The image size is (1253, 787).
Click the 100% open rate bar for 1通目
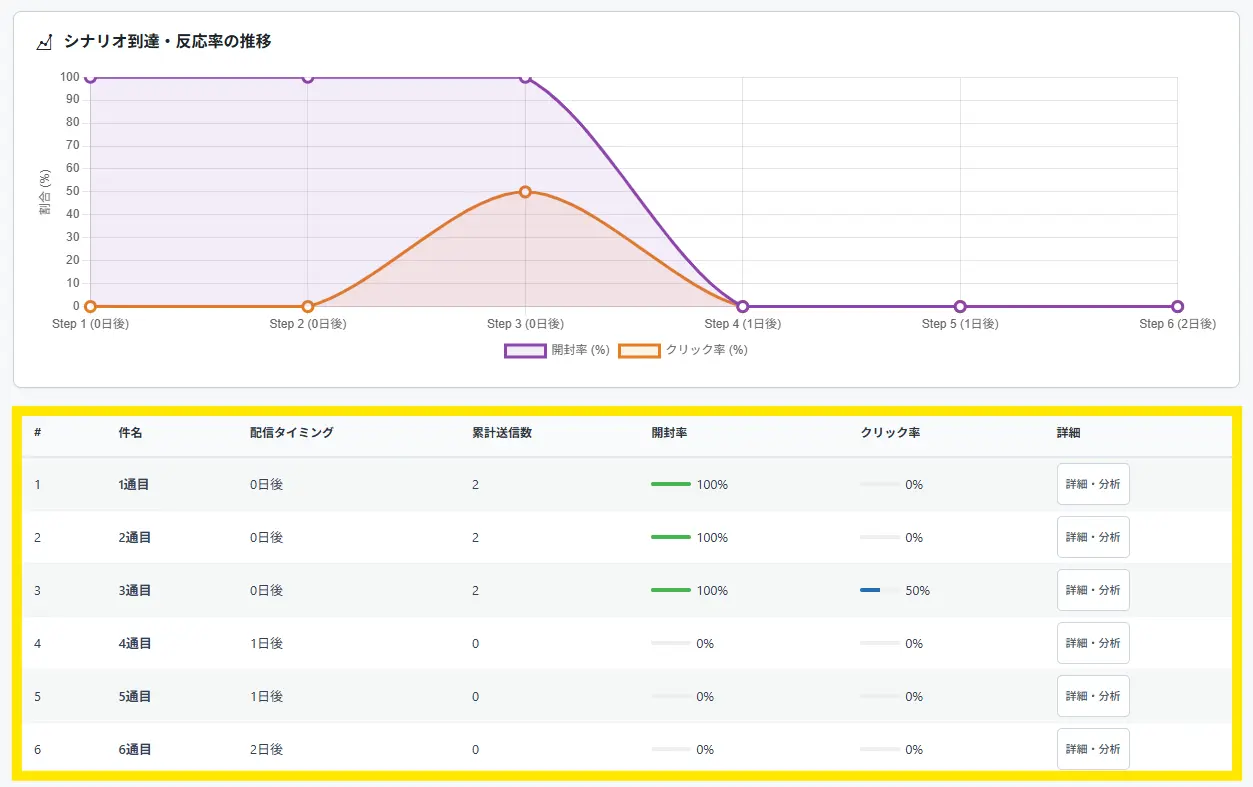click(x=671, y=484)
